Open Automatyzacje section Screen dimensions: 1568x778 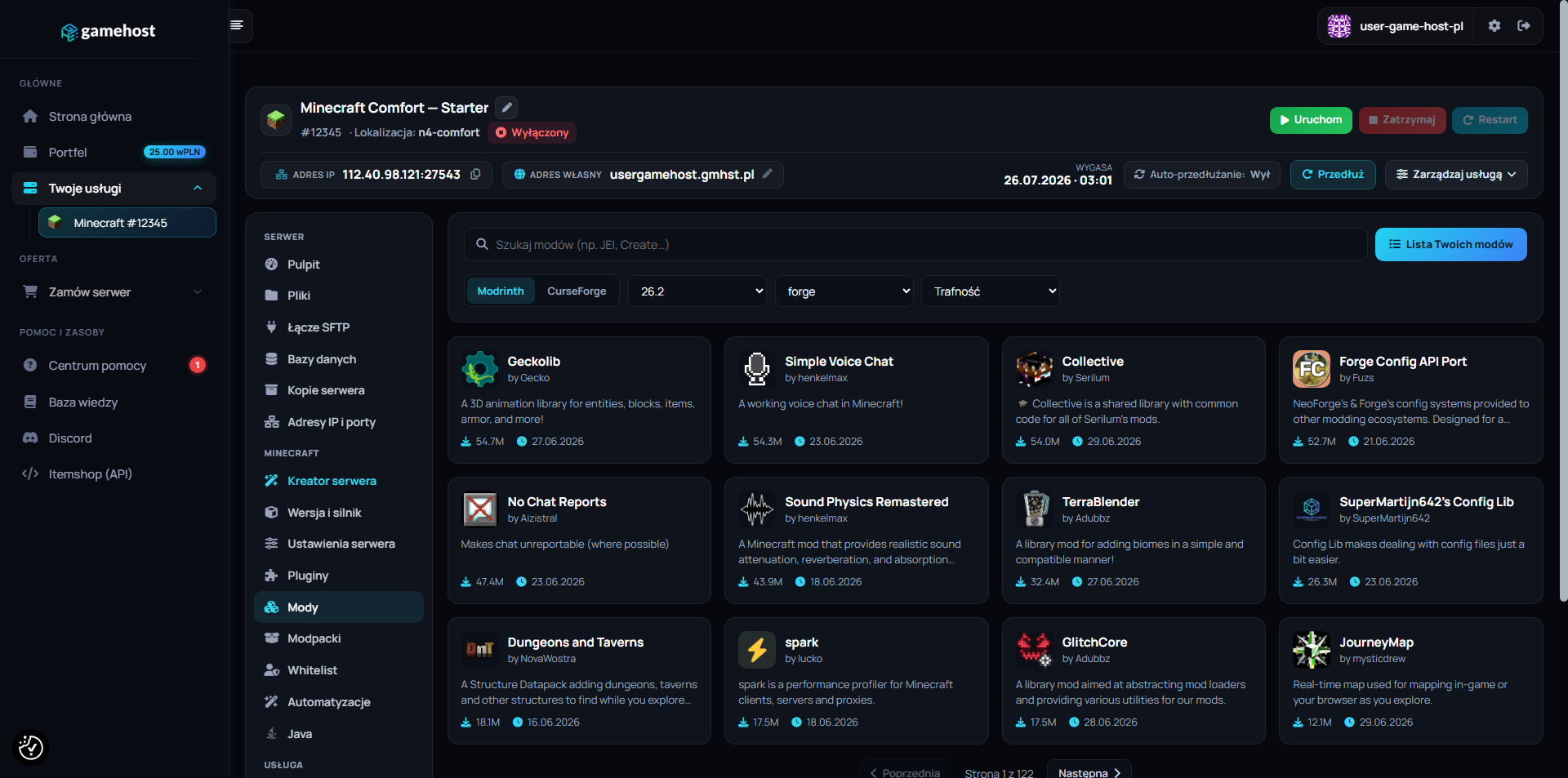click(x=339, y=701)
